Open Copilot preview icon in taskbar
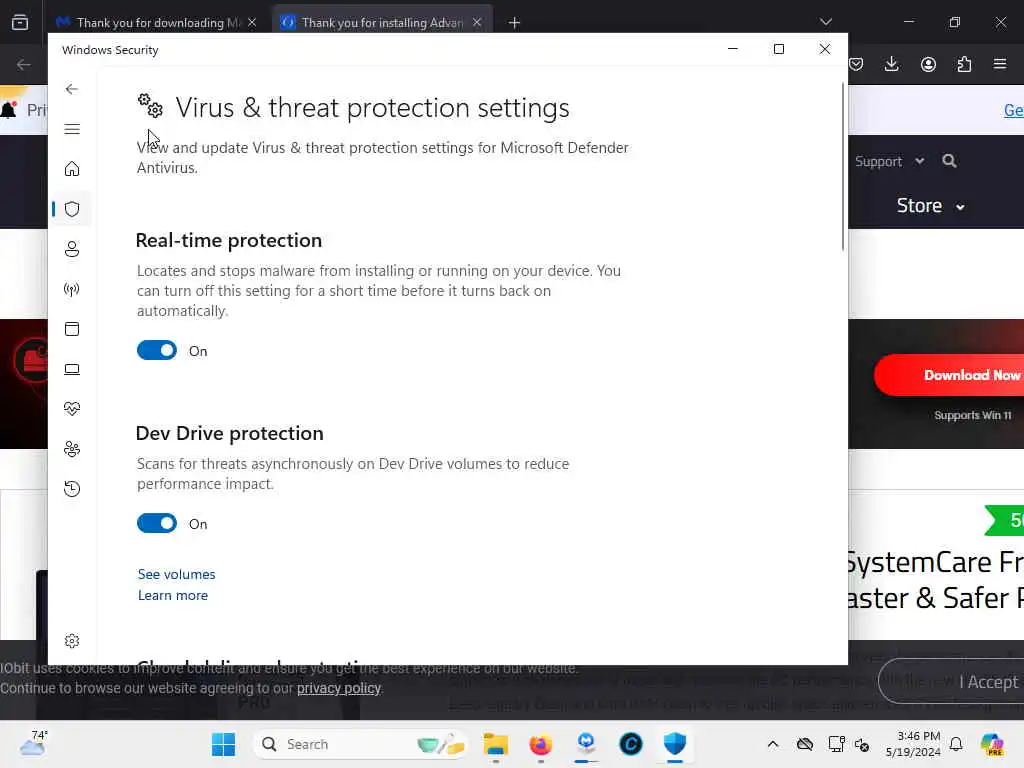 [992, 744]
